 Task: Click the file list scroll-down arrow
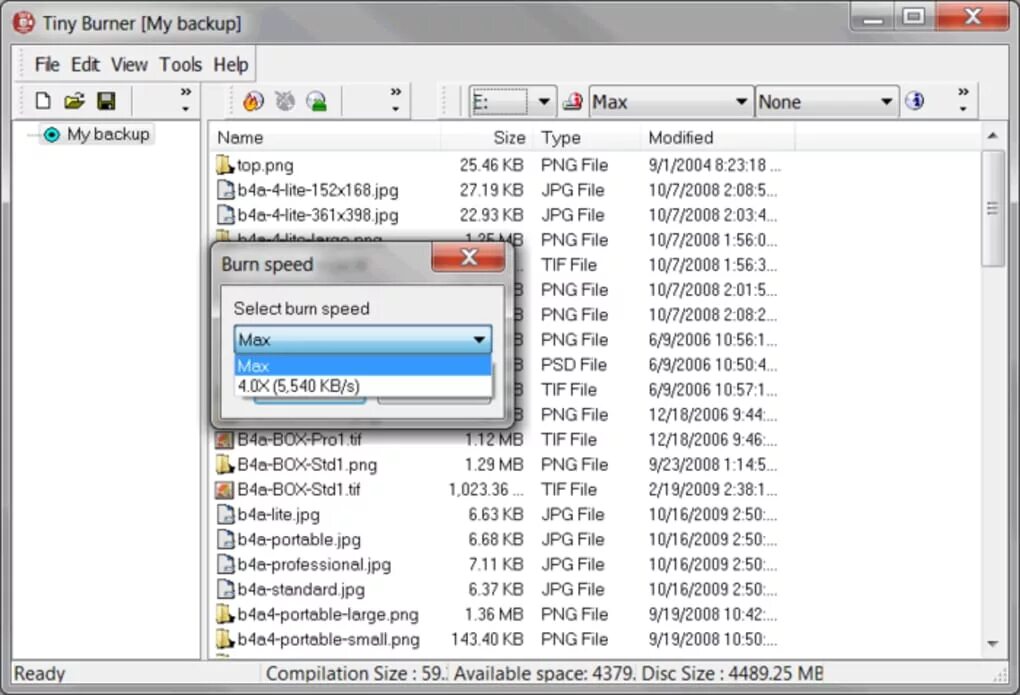click(x=992, y=644)
